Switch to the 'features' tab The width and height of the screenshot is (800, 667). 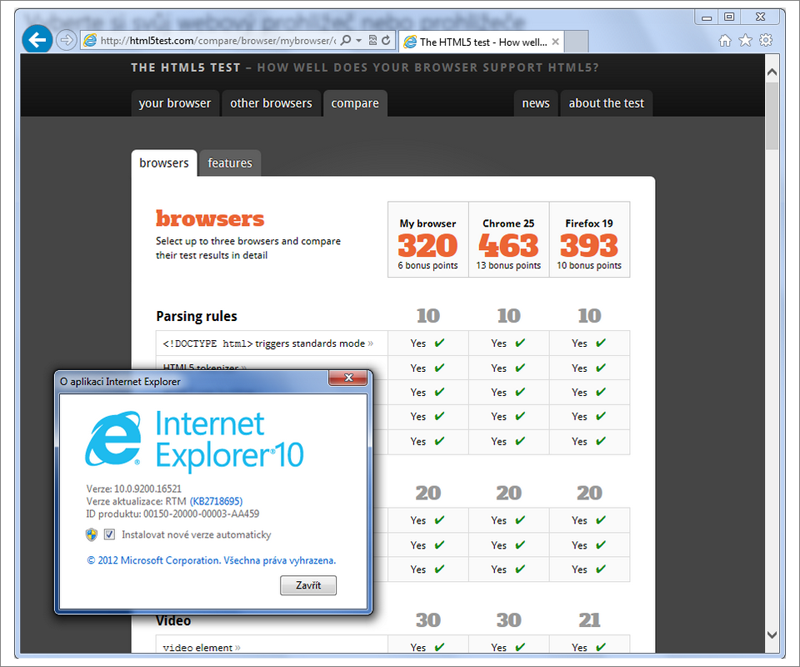(230, 163)
